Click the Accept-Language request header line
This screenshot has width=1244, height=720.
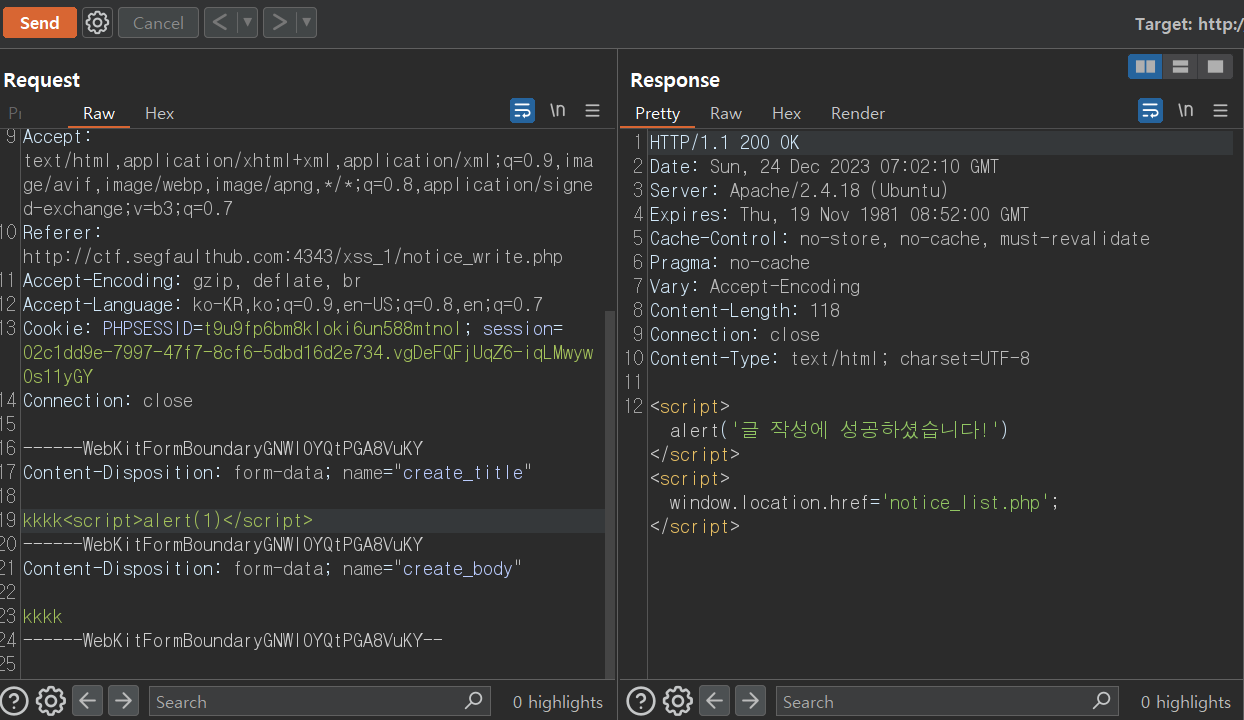283,304
